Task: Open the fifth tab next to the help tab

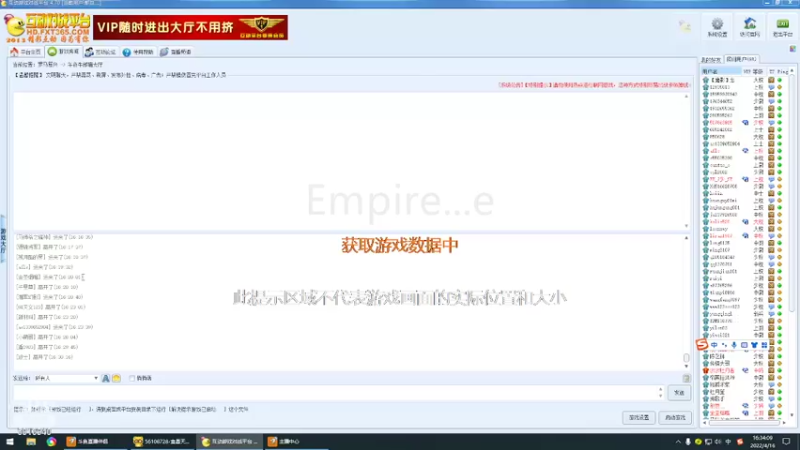Action: pyautogui.click(x=176, y=52)
